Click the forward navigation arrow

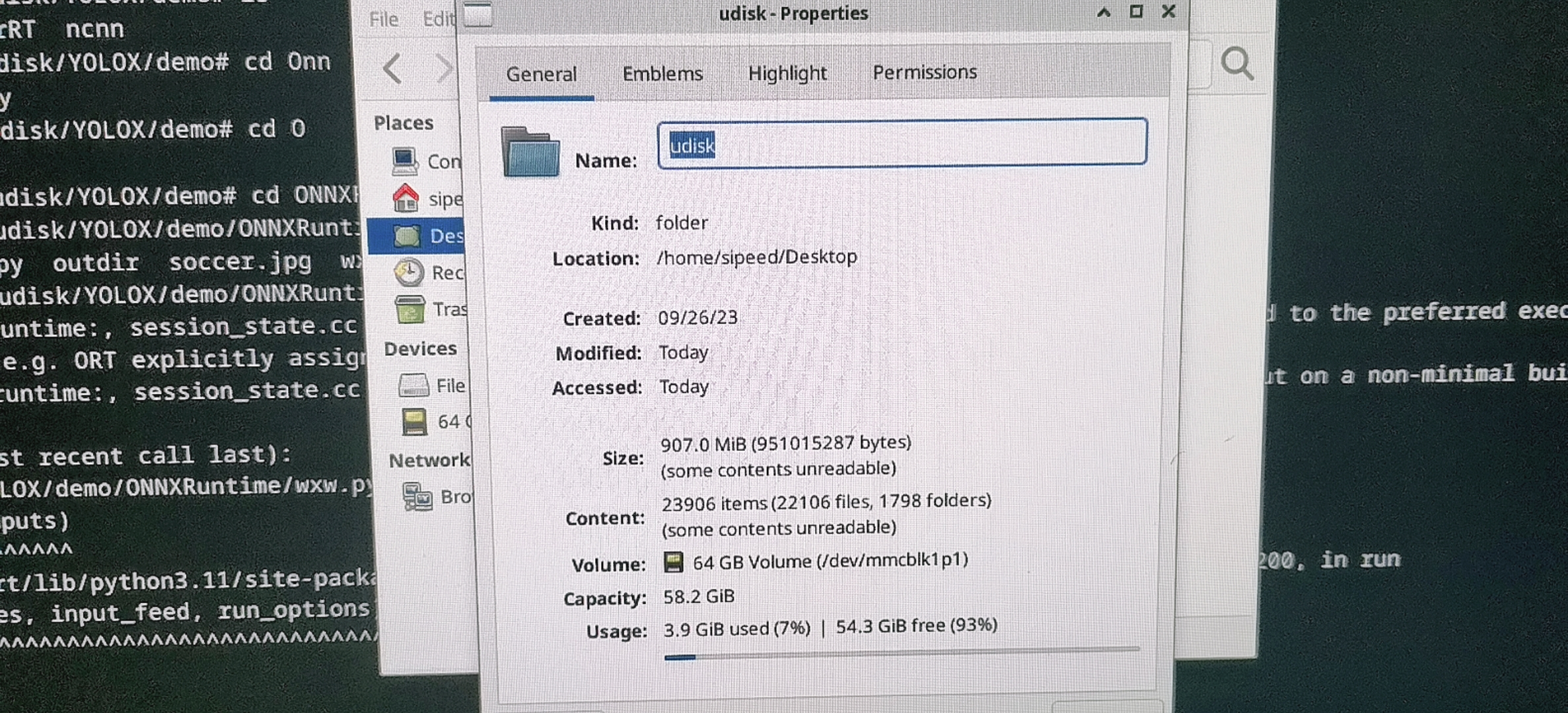point(443,68)
